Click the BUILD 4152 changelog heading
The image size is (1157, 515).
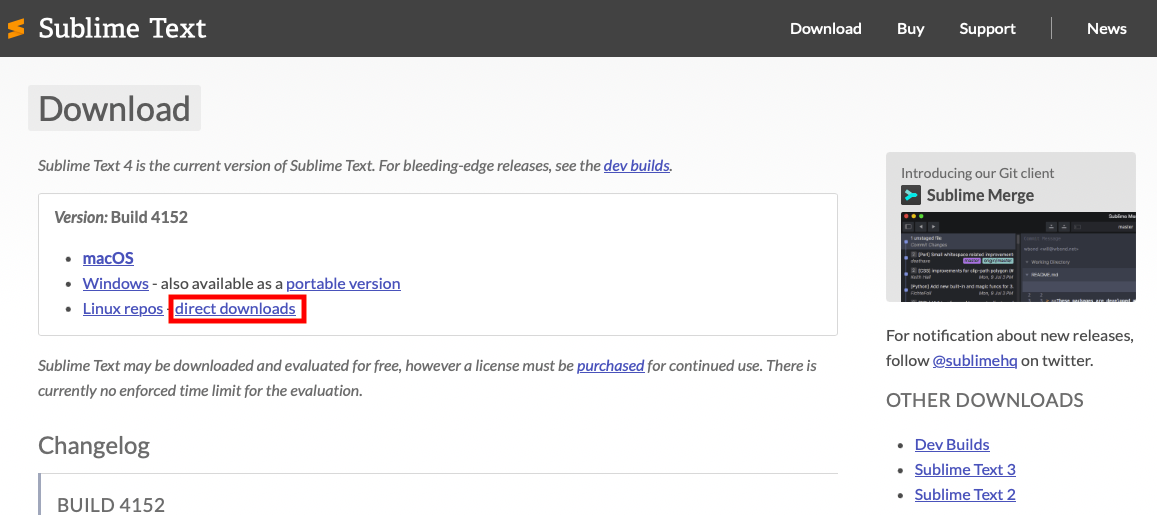point(111,505)
